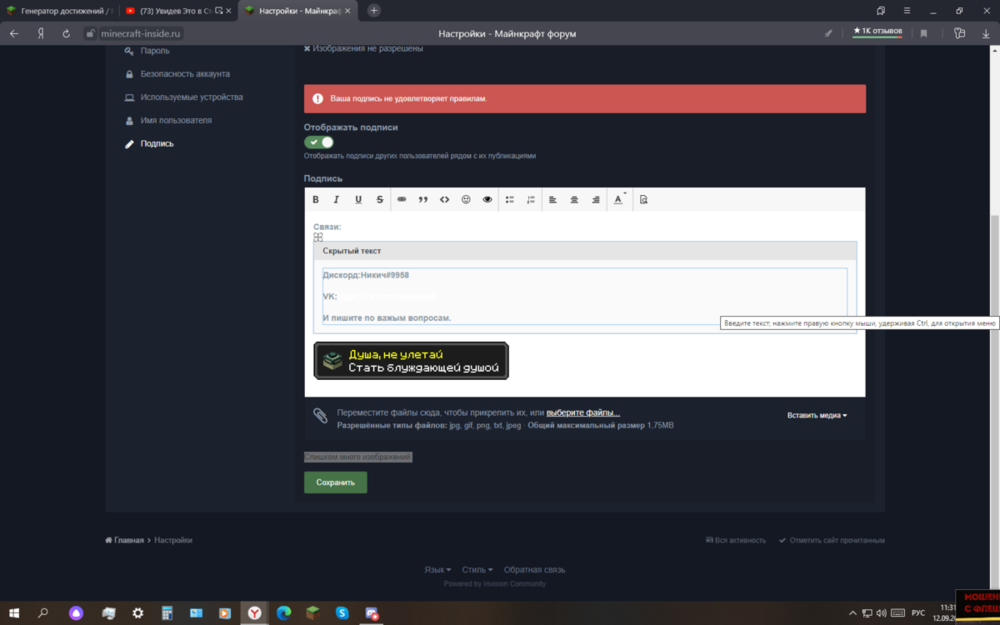
Task: Open the Yandex browser hamburger menu
Action: click(907, 11)
